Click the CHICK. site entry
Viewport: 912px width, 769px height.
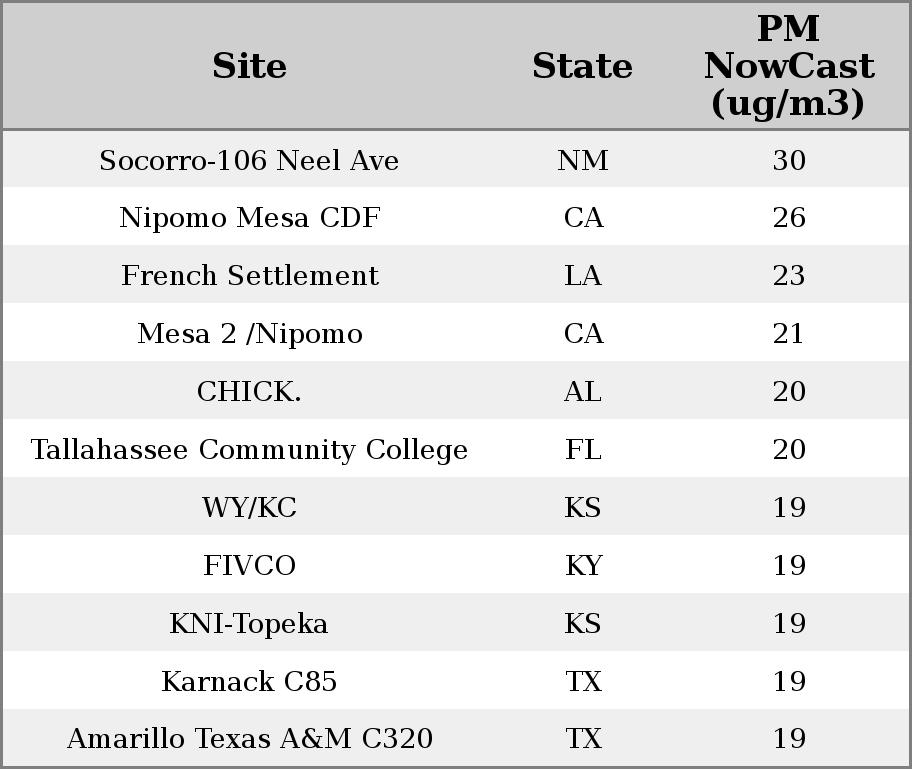pos(249,392)
